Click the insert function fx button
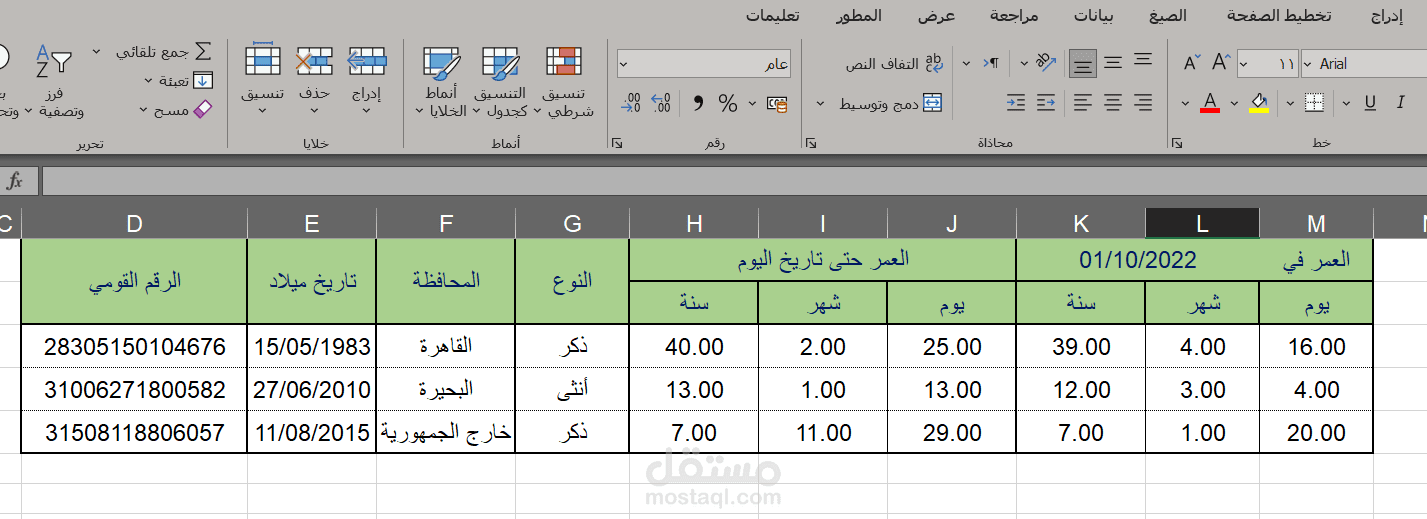 (15, 181)
